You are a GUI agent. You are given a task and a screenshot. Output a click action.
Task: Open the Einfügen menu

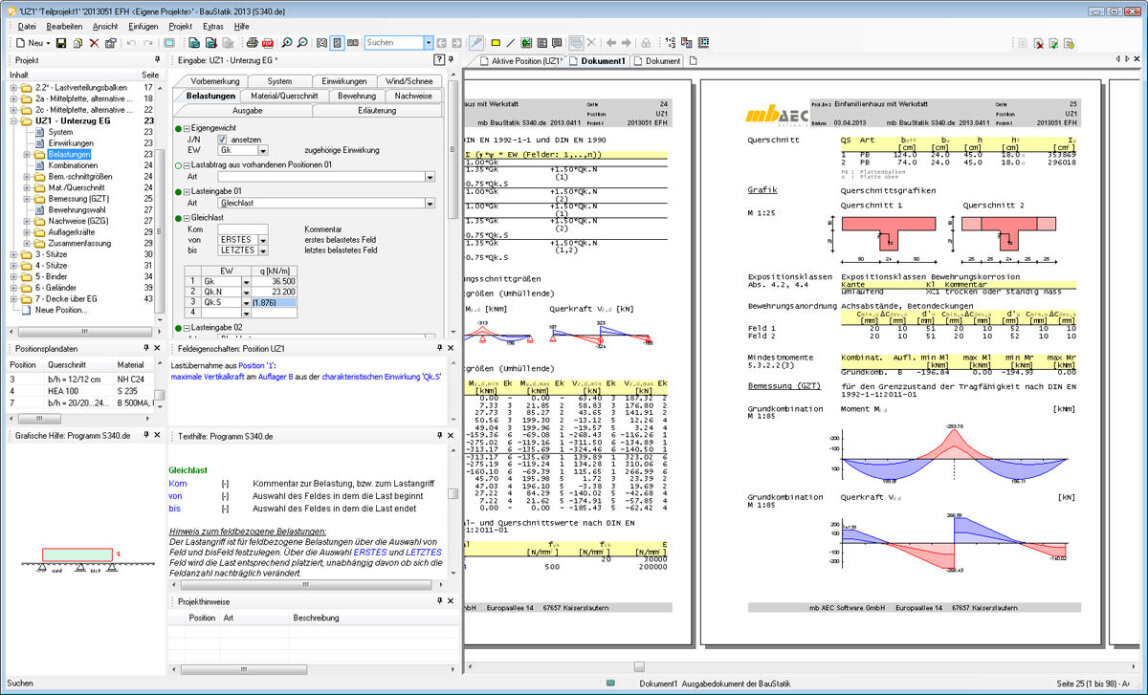tap(143, 26)
